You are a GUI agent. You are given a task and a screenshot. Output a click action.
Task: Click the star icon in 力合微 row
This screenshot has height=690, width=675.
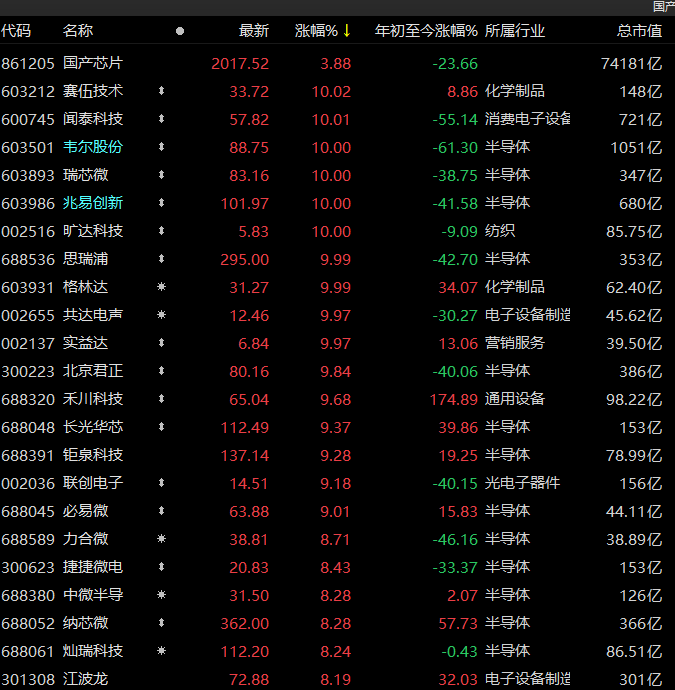click(161, 539)
